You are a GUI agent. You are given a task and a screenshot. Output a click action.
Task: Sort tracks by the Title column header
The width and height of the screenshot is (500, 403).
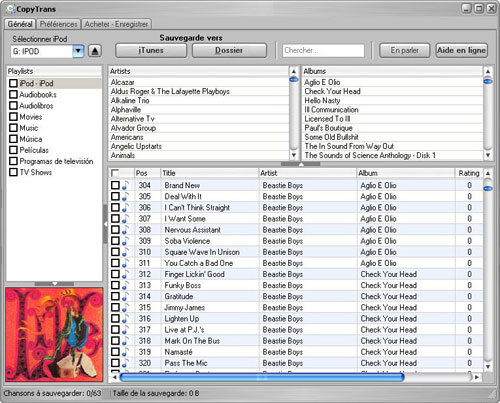click(x=209, y=173)
